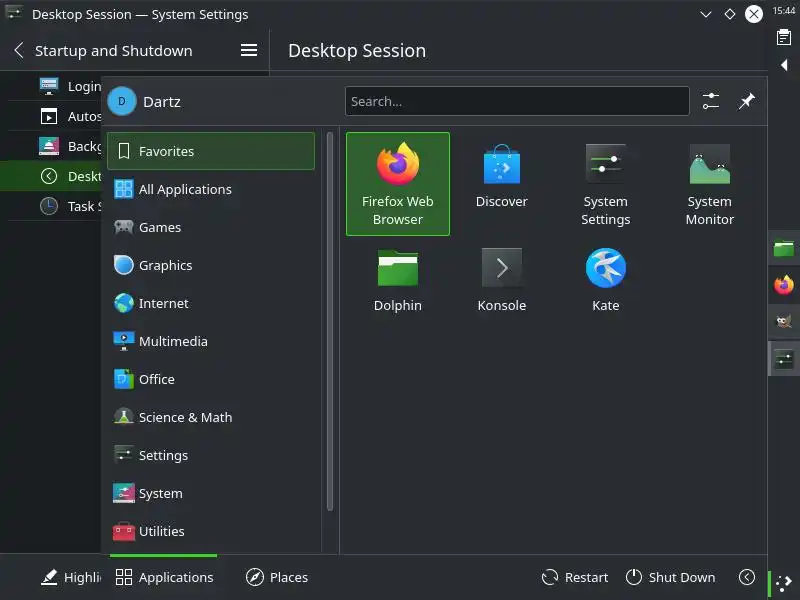
Task: Open the Office category
Action: (x=211, y=379)
